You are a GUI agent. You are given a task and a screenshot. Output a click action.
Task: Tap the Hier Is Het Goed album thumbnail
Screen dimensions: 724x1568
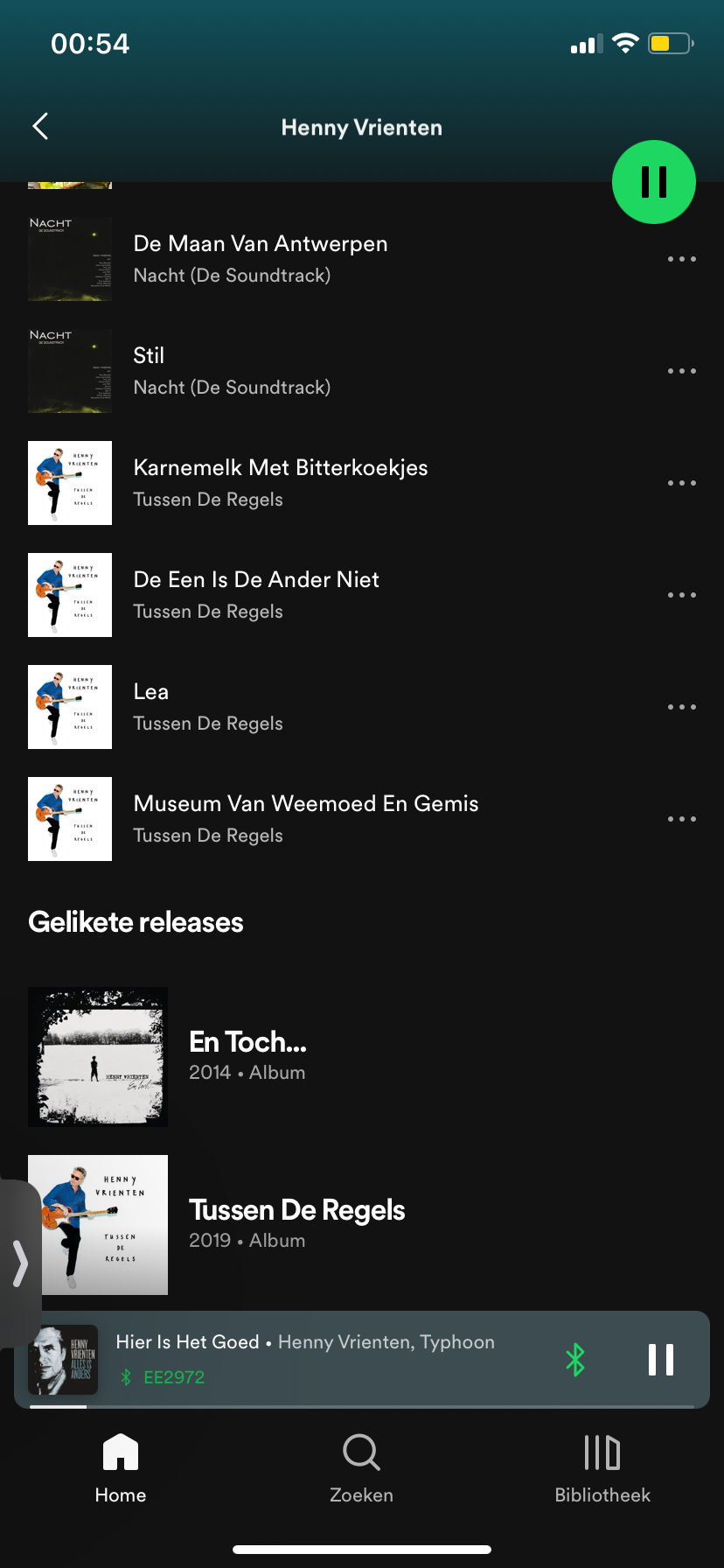click(63, 1360)
